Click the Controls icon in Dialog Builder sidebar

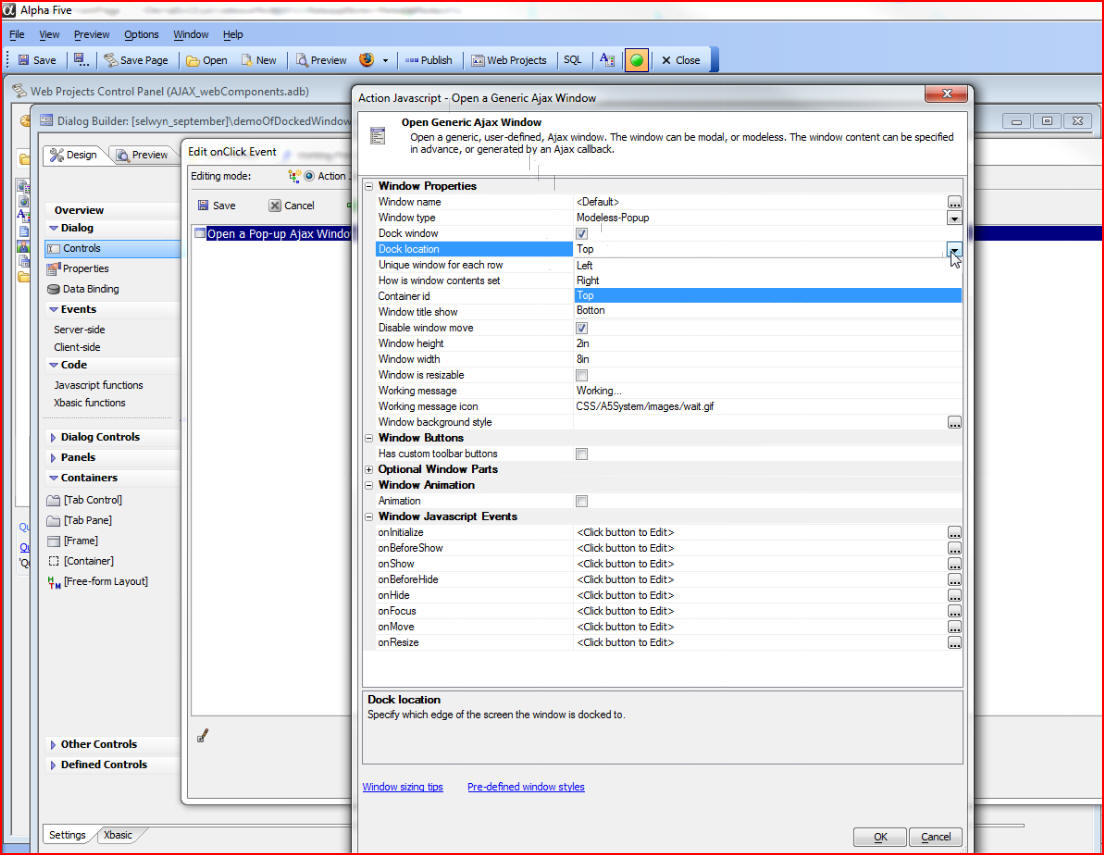[54, 249]
